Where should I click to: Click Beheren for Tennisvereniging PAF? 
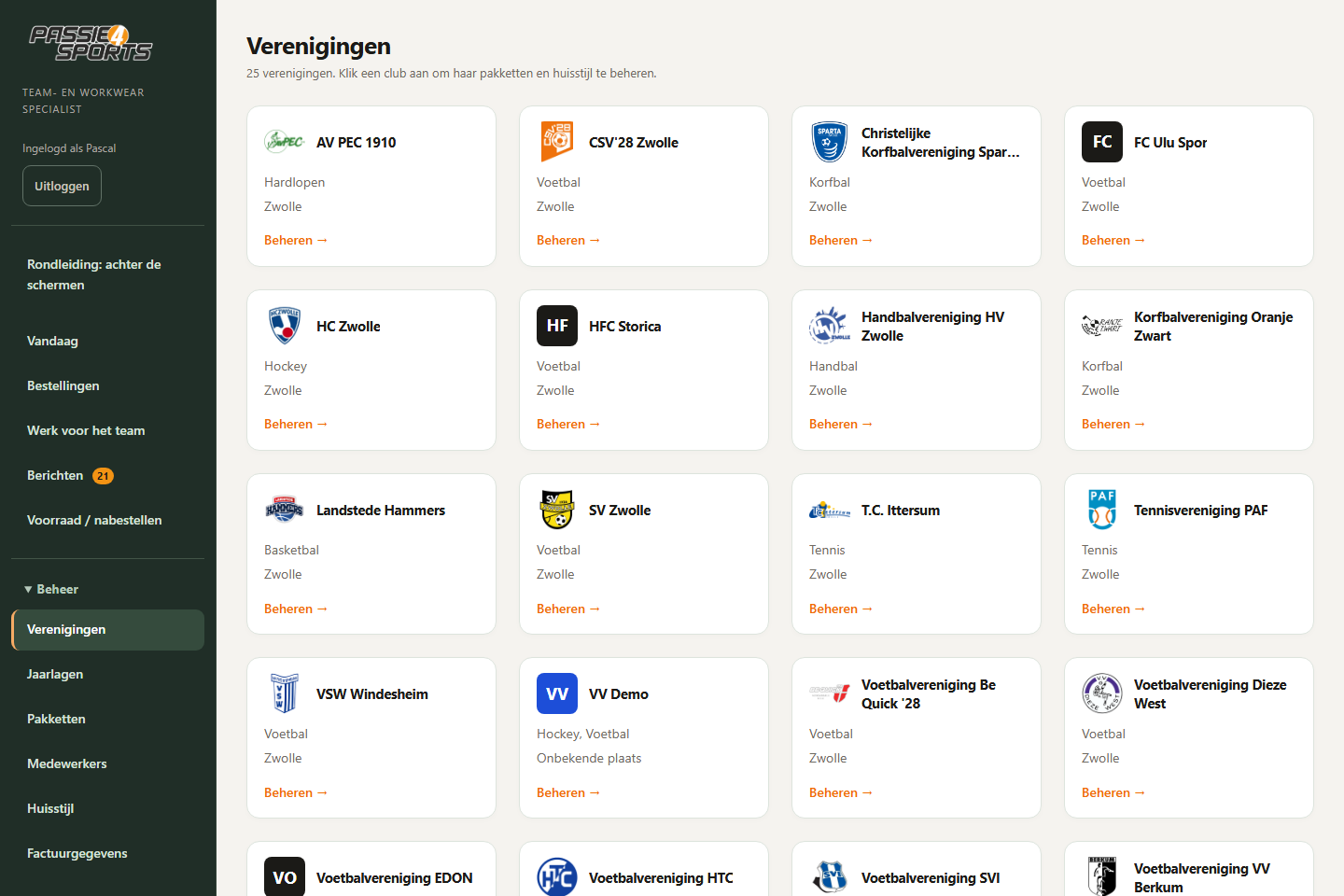(x=1113, y=609)
